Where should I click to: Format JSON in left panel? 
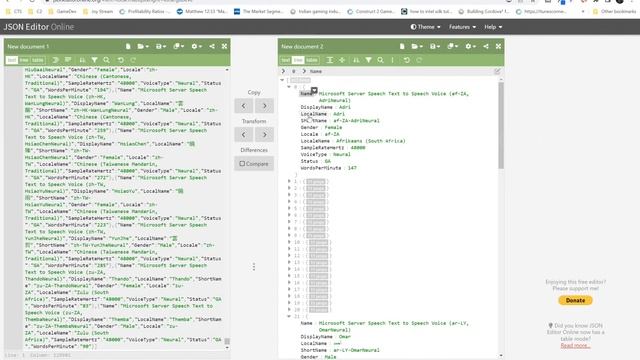coord(56,60)
